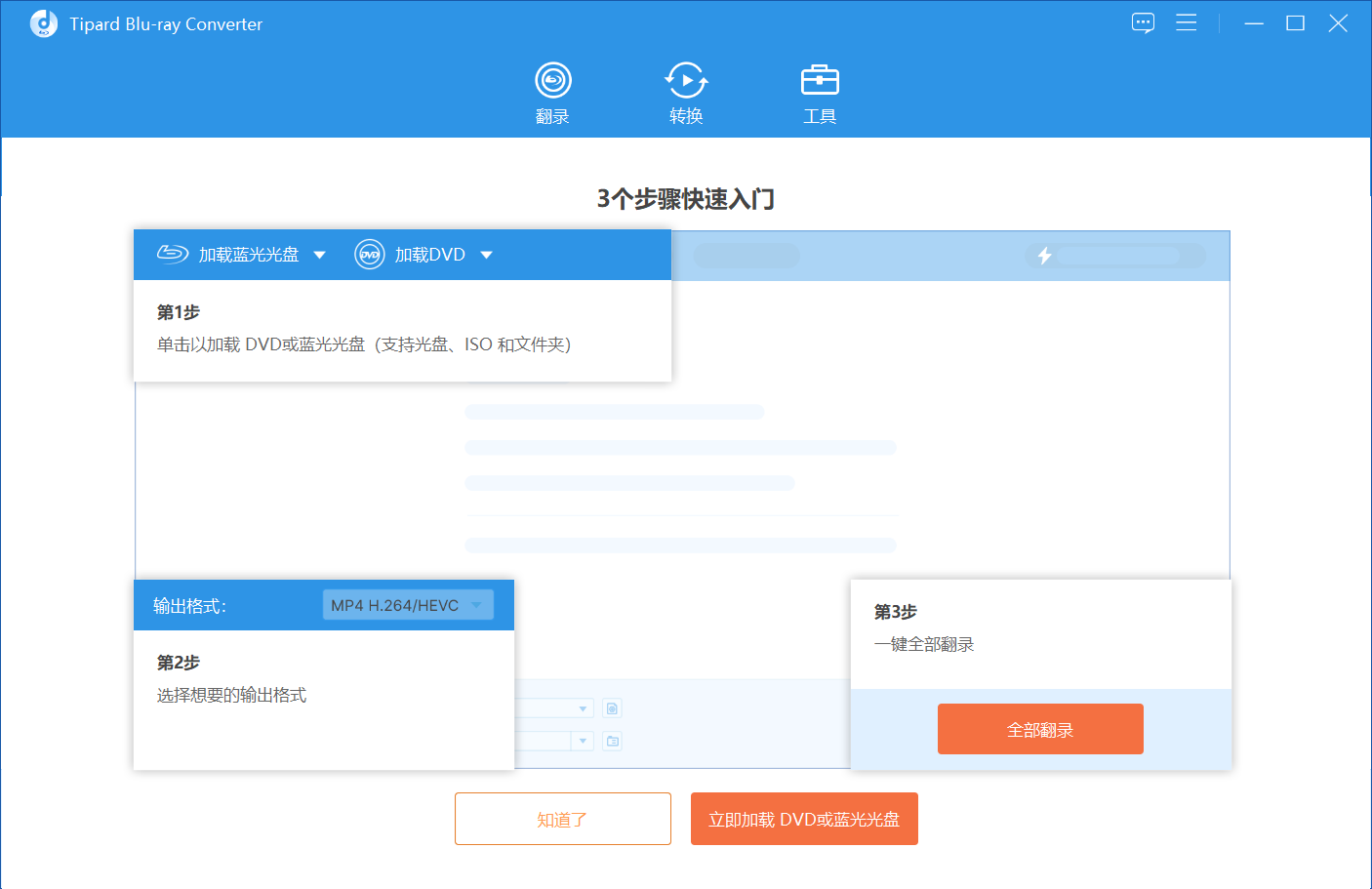The height and width of the screenshot is (889, 1372).
Task: Switch to the 转换 (Converter) tab
Action: pyautogui.click(x=686, y=94)
